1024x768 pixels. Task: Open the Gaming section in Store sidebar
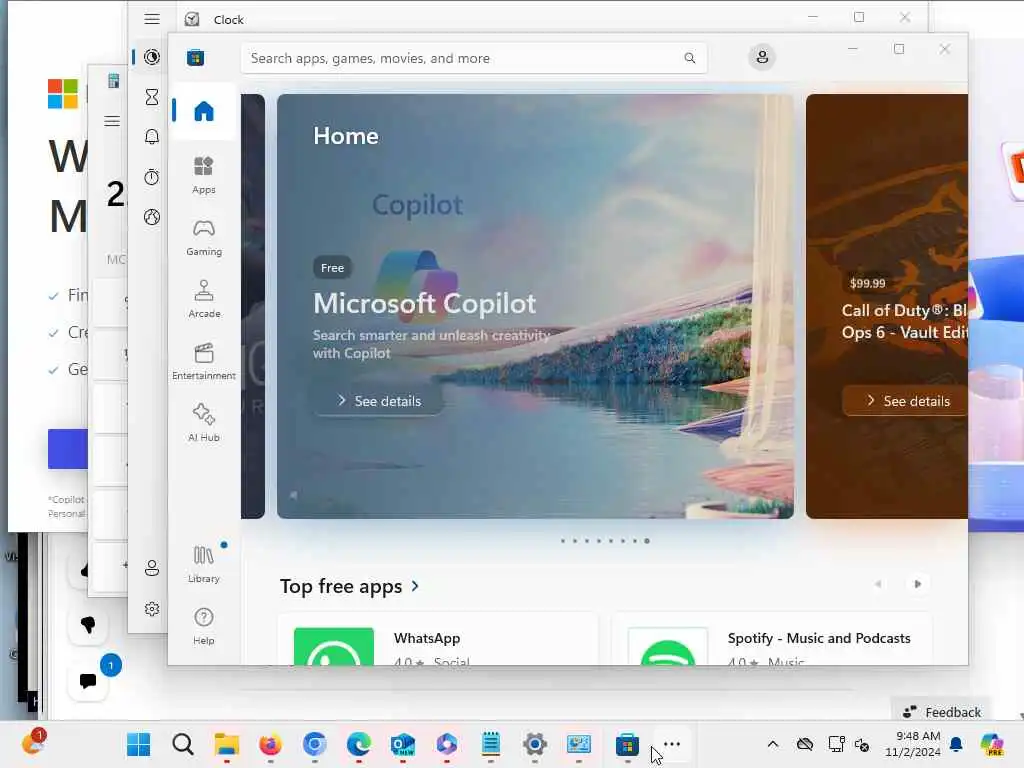pyautogui.click(x=204, y=237)
